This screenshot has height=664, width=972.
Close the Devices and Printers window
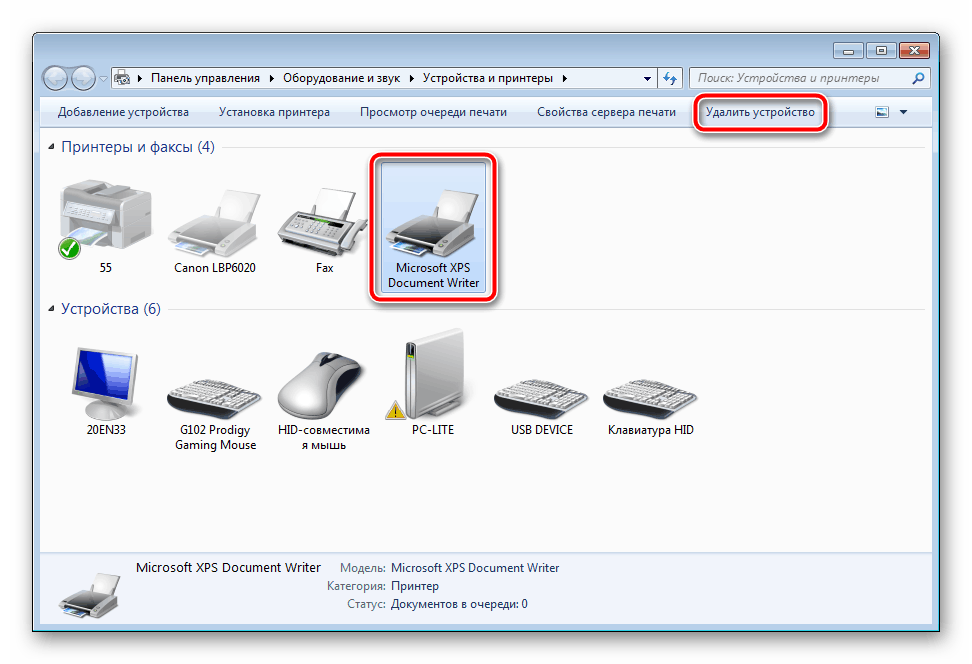point(914,51)
